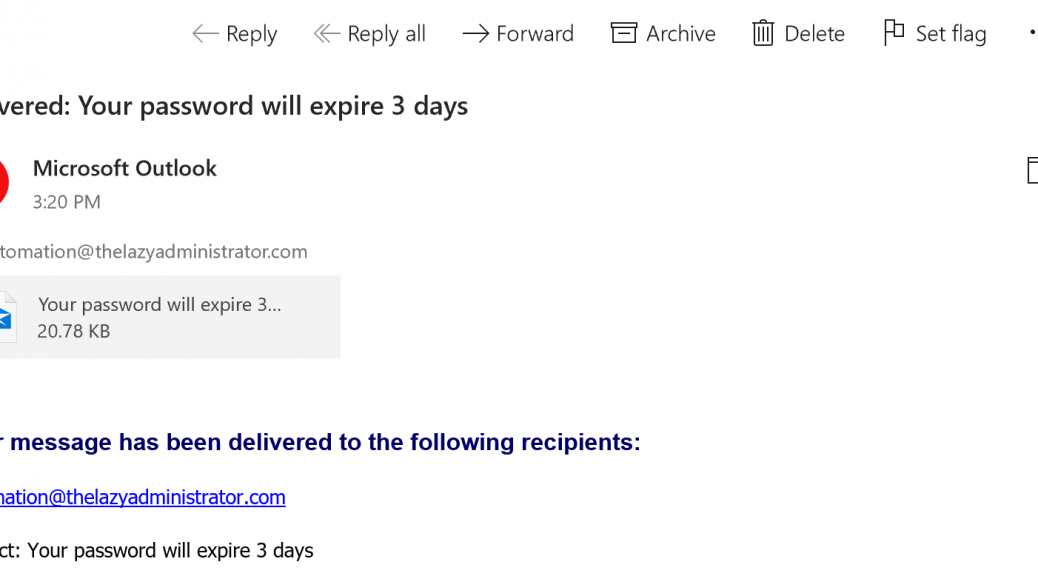1038x576 pixels.
Task: Choose the Reply all text label
Action: pos(387,34)
